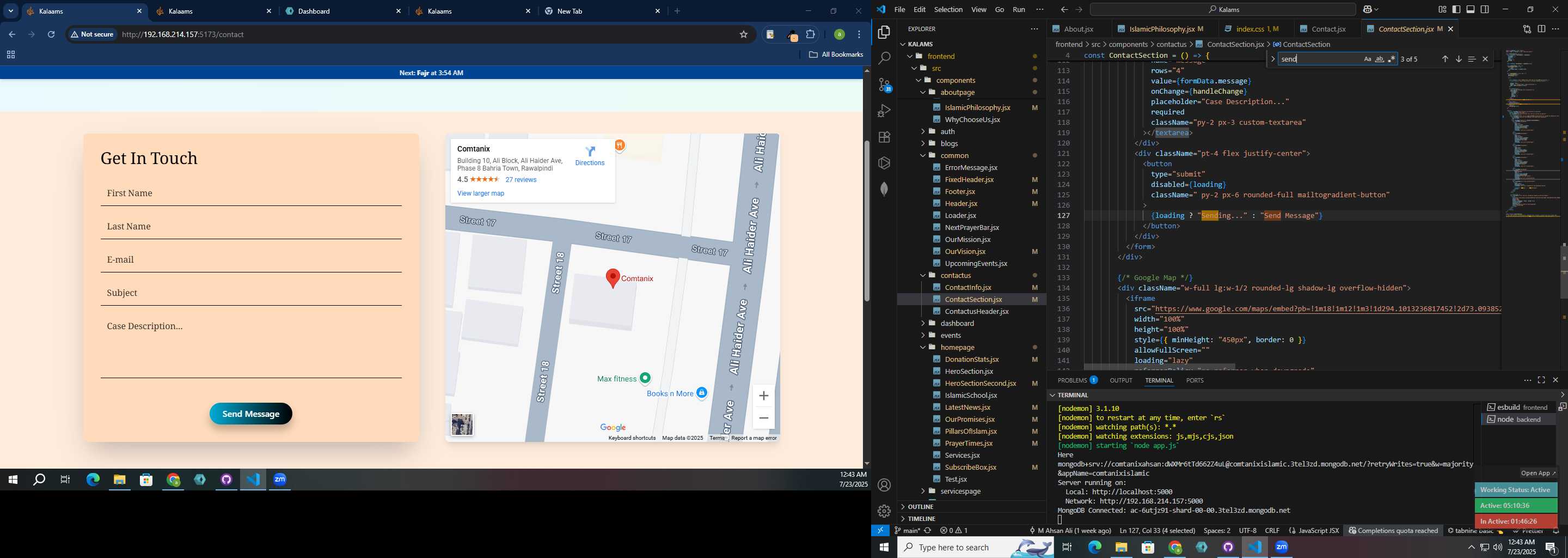
Task: Open Explorer views and more actions menu
Action: [1034, 29]
